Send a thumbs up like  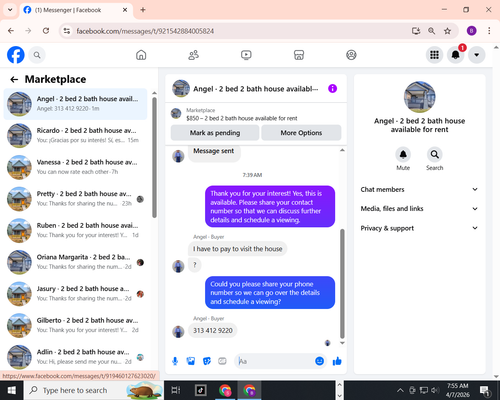(337, 361)
